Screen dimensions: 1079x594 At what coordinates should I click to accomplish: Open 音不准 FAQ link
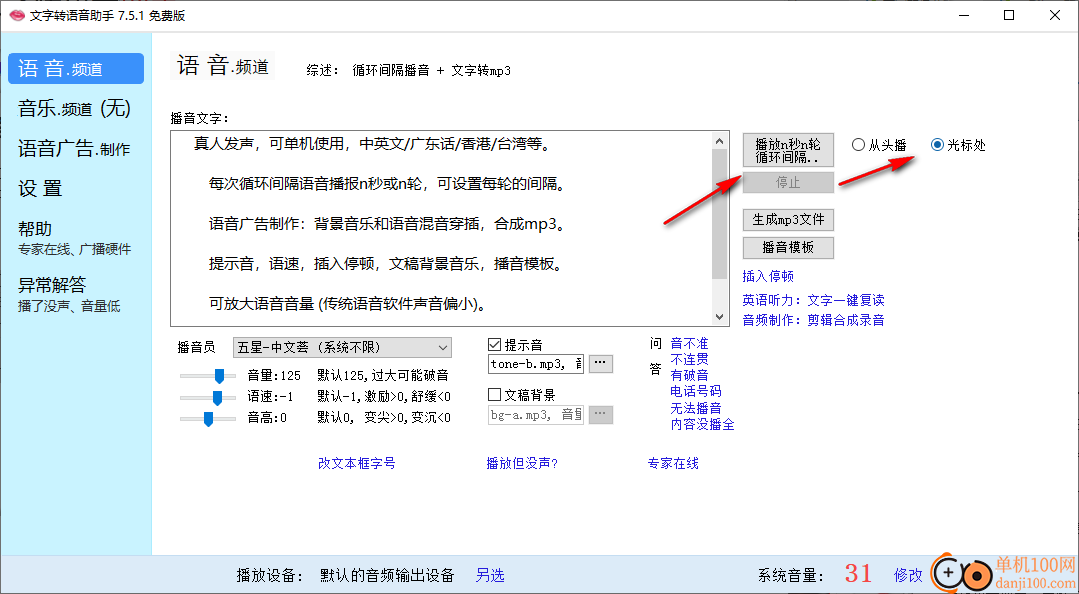(x=689, y=343)
